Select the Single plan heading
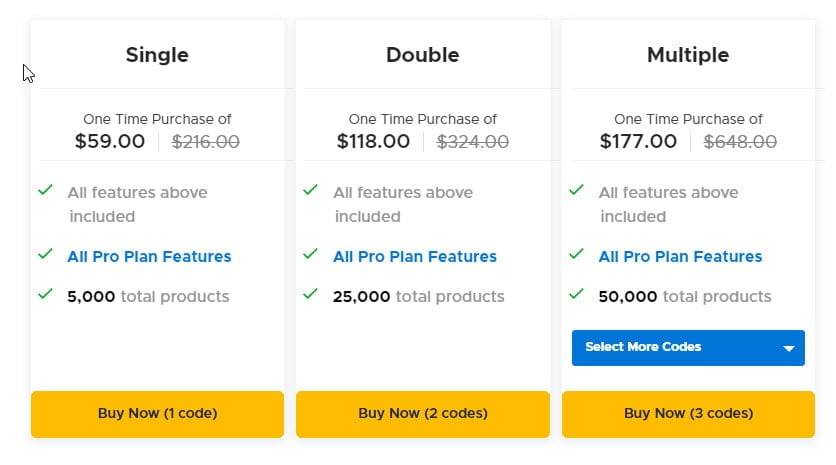The image size is (836, 465). pos(157,55)
